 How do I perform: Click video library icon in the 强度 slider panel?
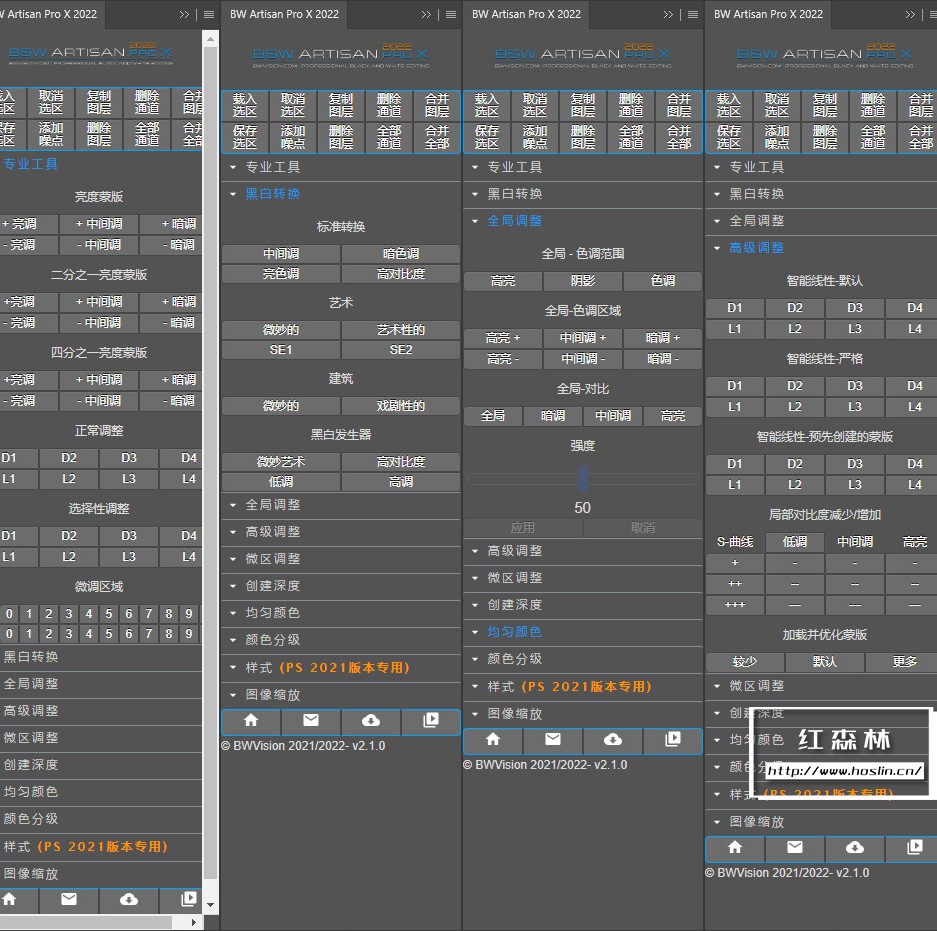click(673, 740)
